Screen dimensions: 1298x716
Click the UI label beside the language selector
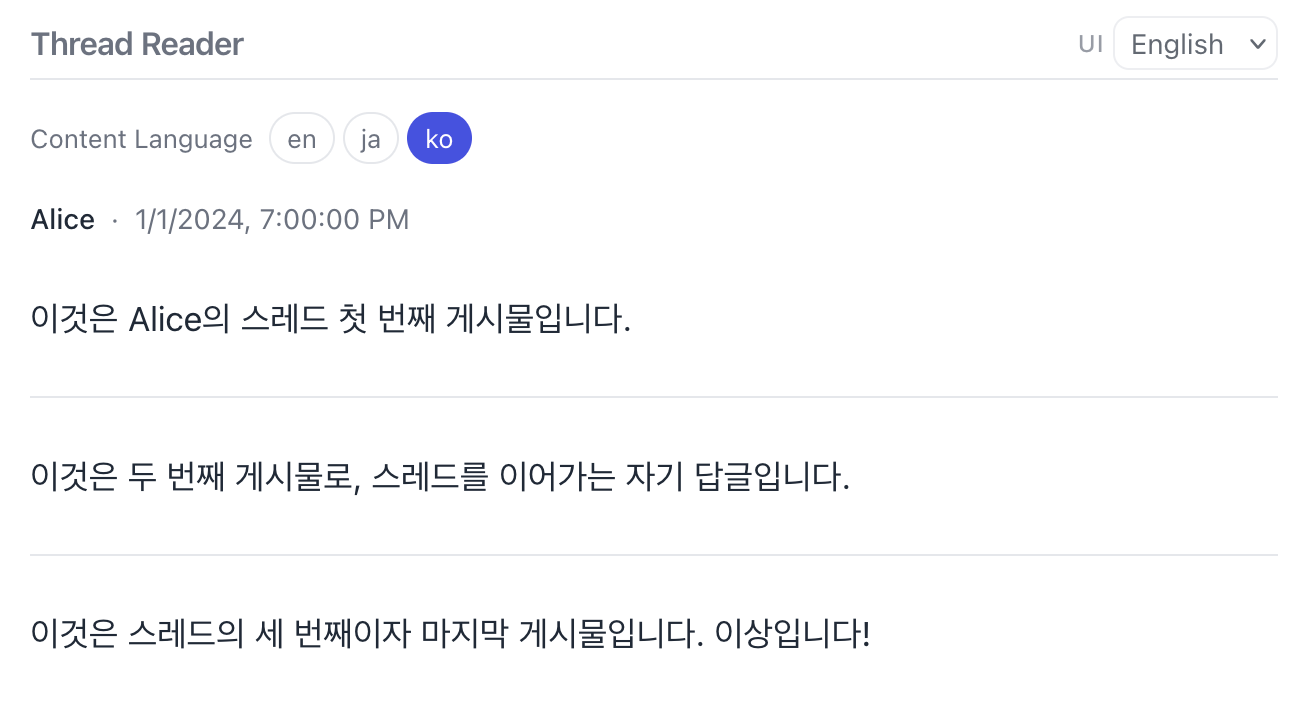(1091, 44)
